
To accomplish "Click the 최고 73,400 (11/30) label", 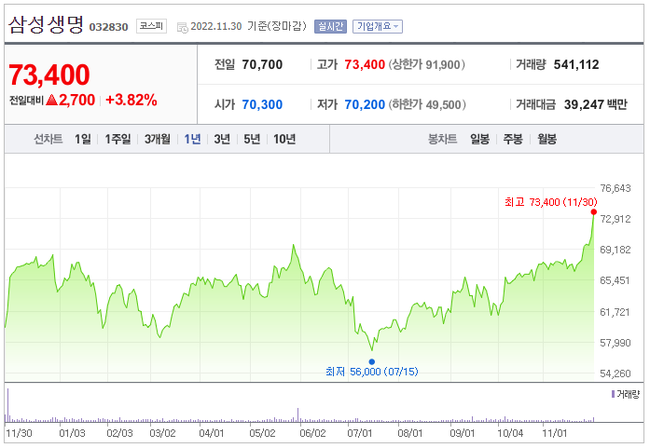I will coord(551,202).
